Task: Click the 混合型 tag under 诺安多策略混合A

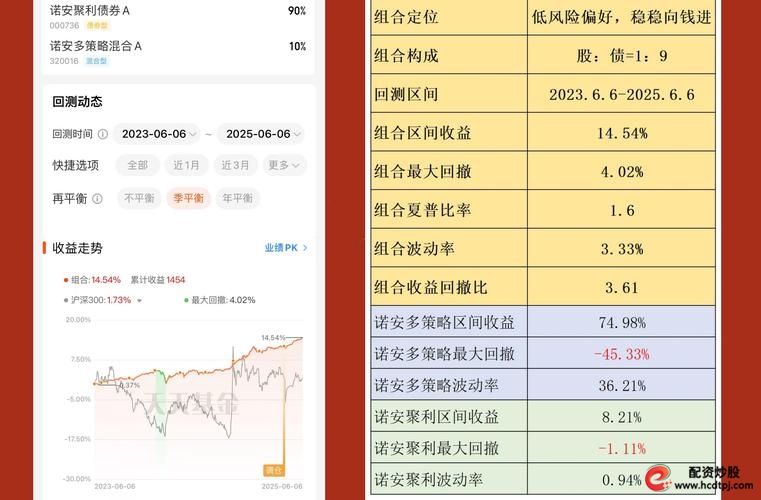Action: click(x=96, y=61)
